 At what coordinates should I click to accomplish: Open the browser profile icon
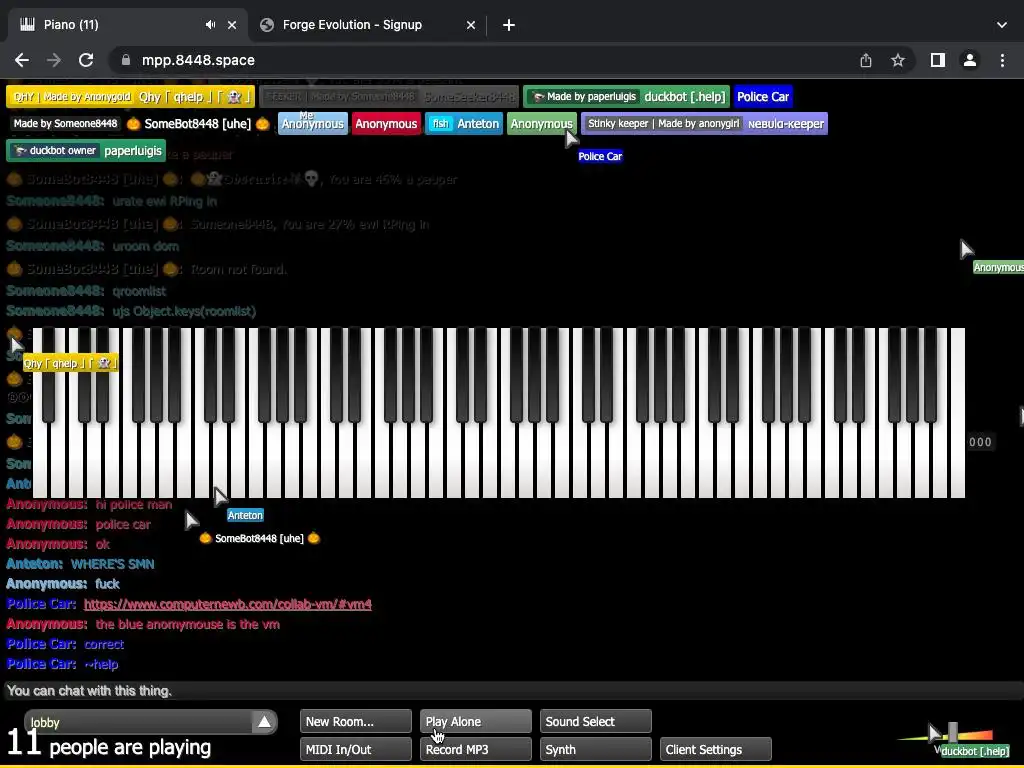(x=970, y=60)
